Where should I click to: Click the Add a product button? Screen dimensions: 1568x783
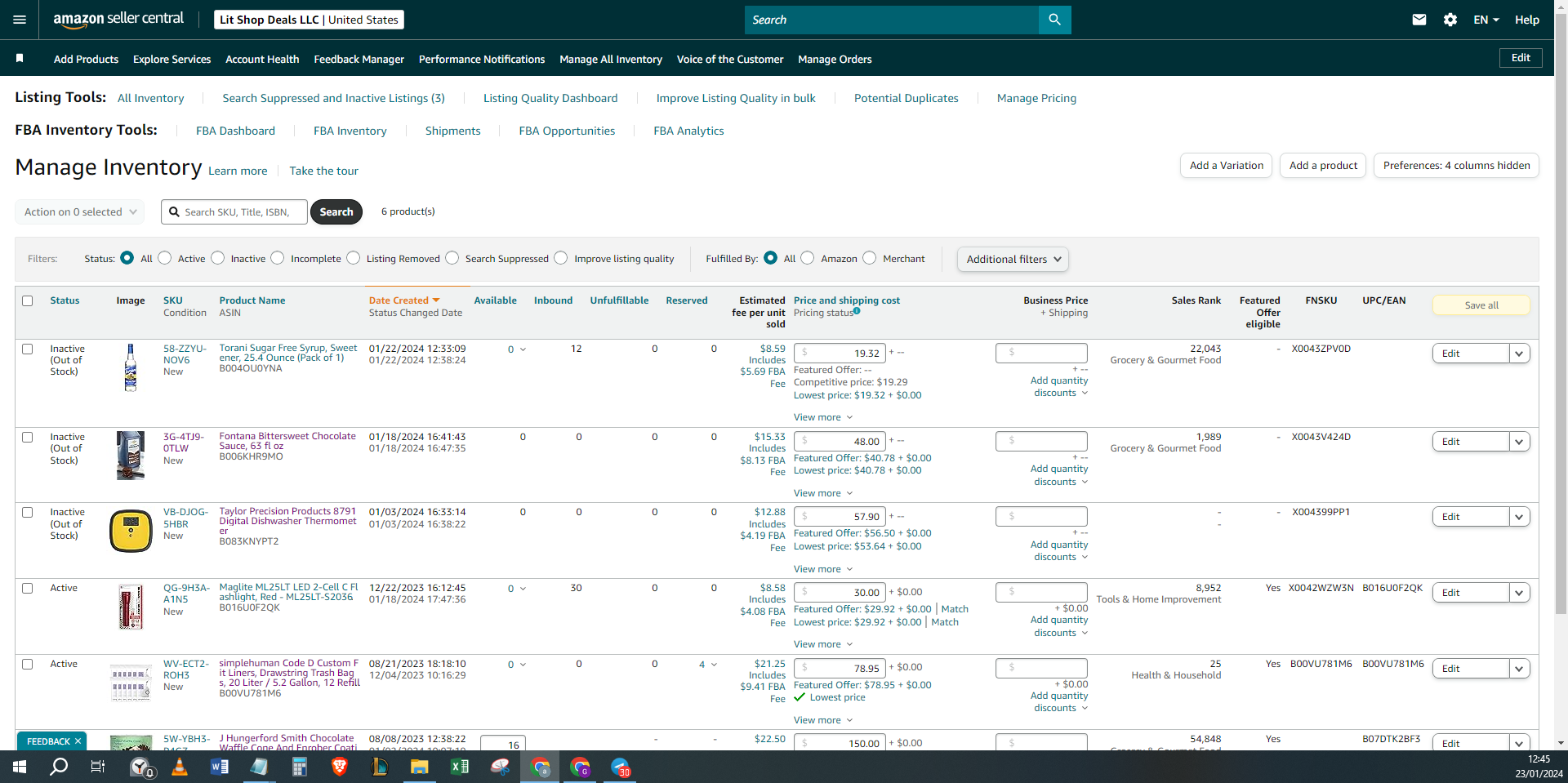coord(1323,165)
